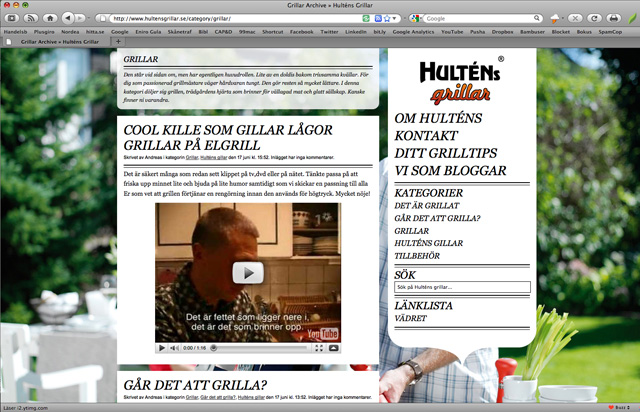This screenshot has width=640, height=412.
Task: Open the RSS feed toolbar button
Action: (30, 18)
